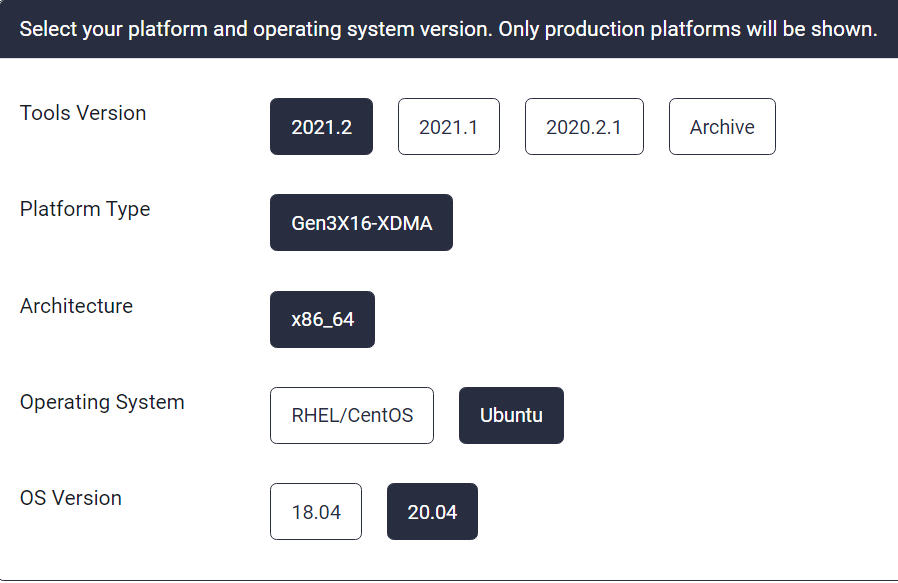Click the Architecture label
Viewport: 898px width, 583px height.
pos(76,306)
